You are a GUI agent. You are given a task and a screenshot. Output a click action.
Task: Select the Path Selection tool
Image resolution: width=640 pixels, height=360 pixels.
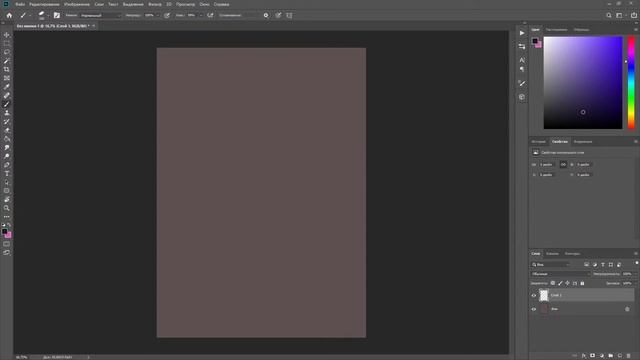pos(7,182)
